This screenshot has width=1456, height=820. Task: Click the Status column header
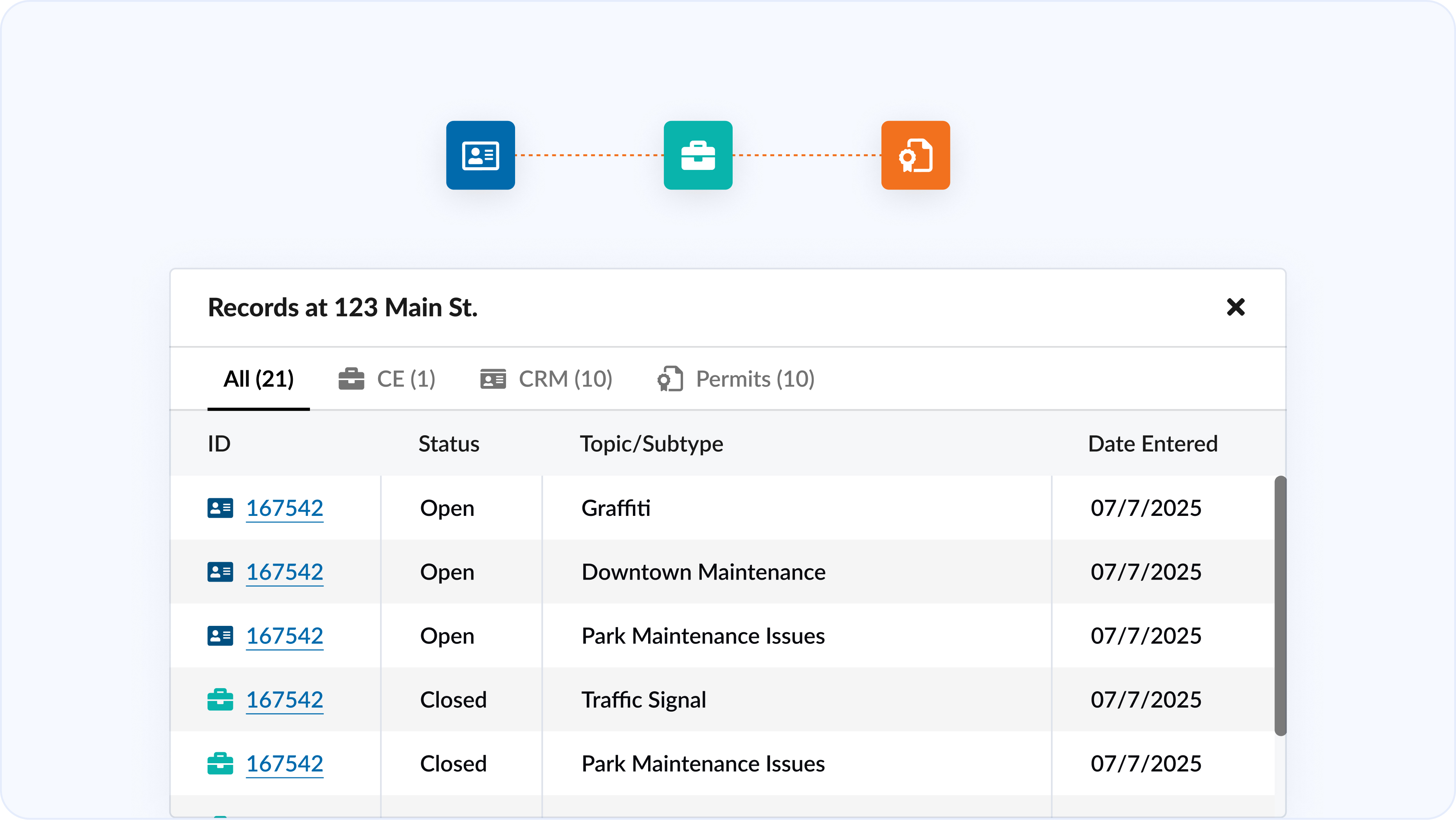448,443
